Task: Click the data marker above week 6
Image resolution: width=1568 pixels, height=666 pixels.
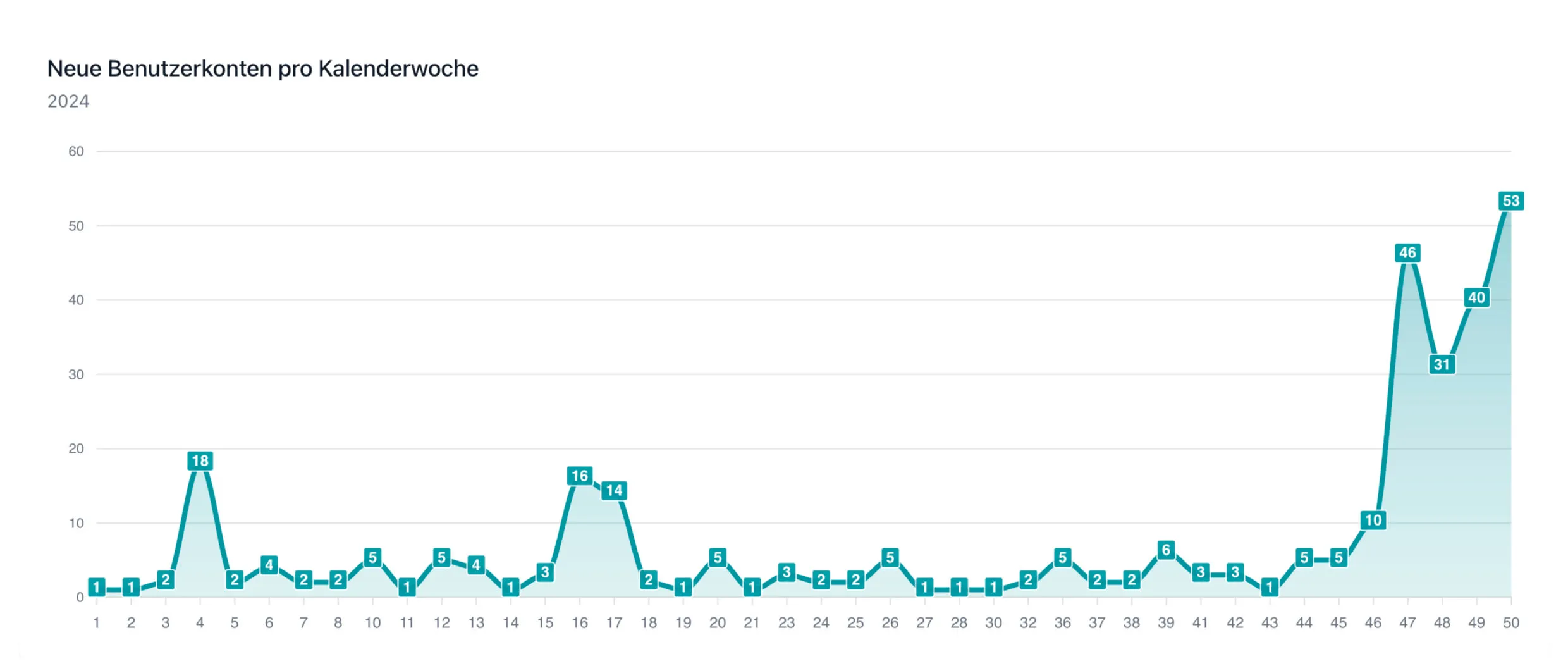Action: click(269, 565)
